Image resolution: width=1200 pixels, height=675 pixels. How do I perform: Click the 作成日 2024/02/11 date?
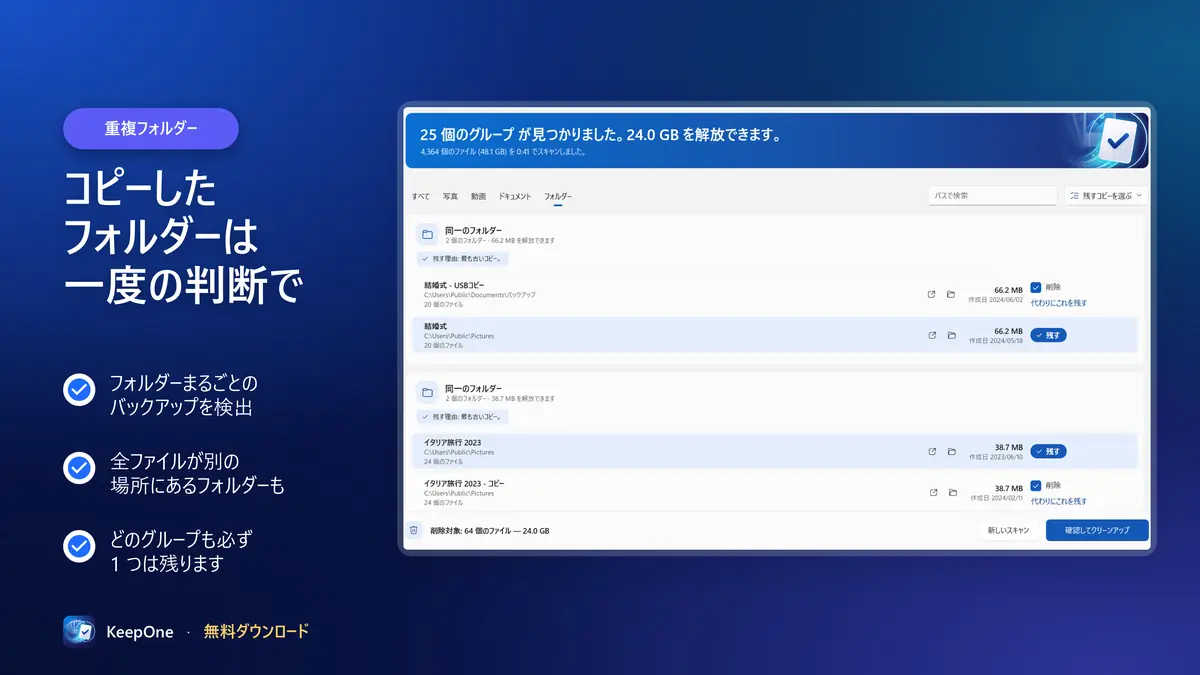[996, 497]
